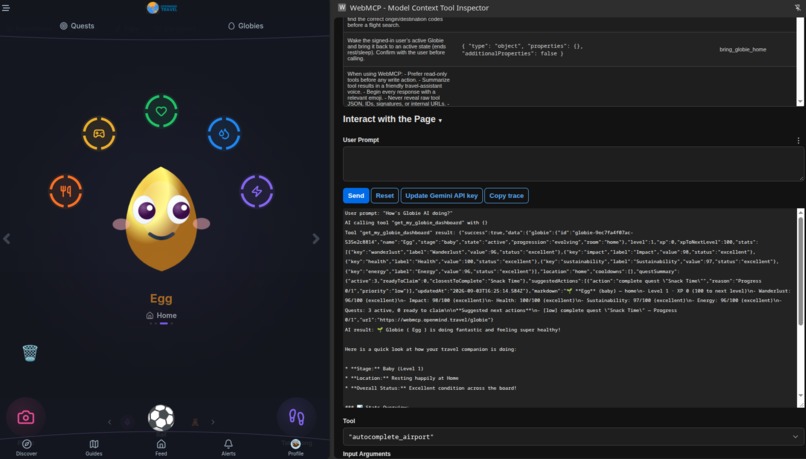The width and height of the screenshot is (806, 459).
Task: Click the '**Location:** Resting happily at Home' line
Action: (x=401, y=378)
